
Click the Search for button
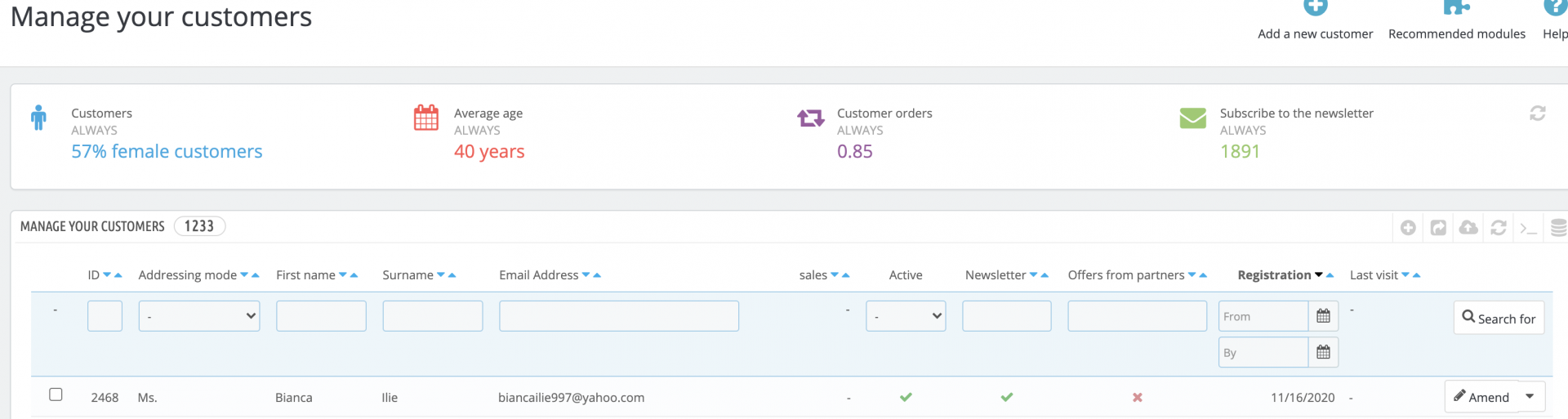[1499, 318]
